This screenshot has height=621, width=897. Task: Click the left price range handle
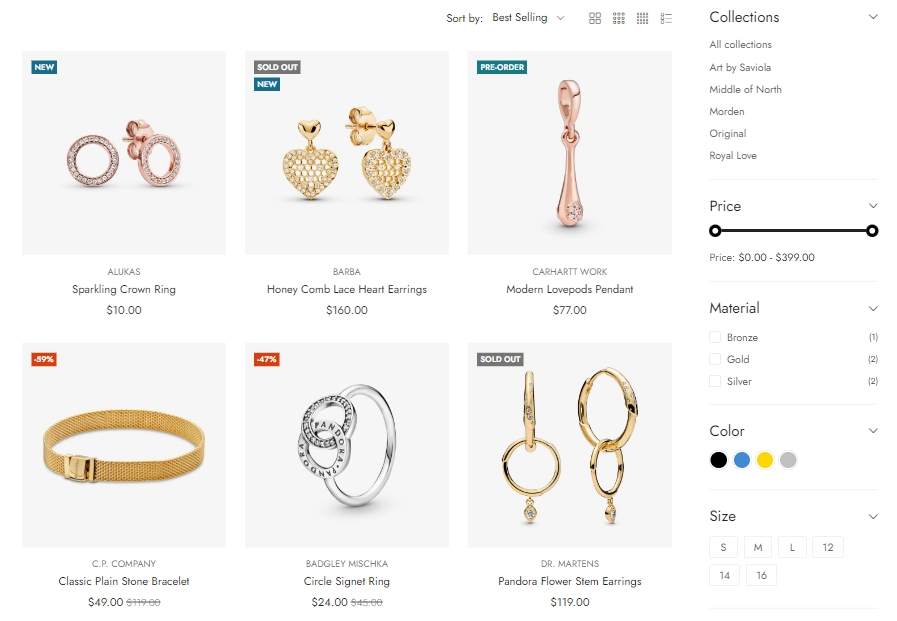tap(715, 231)
